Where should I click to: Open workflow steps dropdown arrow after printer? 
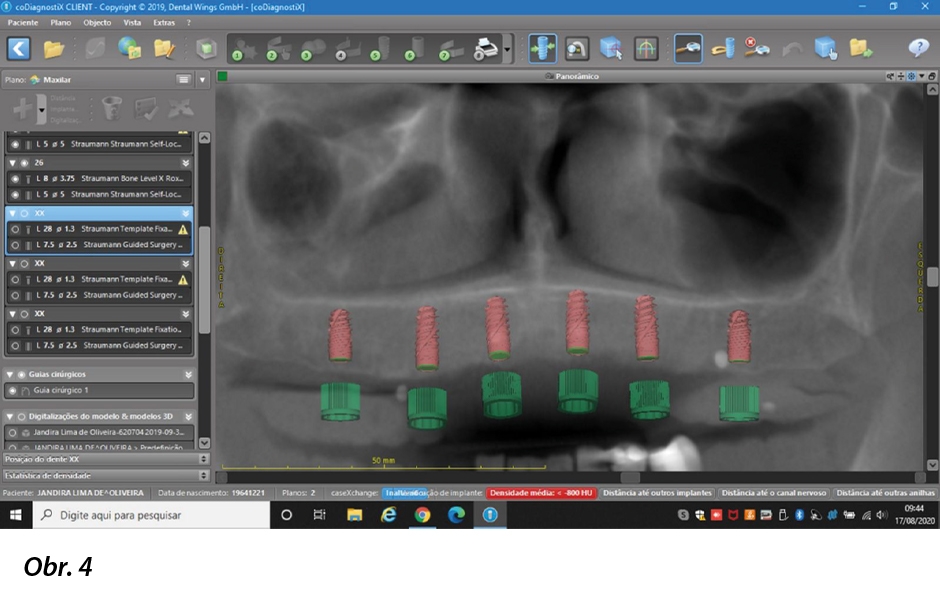[507, 49]
